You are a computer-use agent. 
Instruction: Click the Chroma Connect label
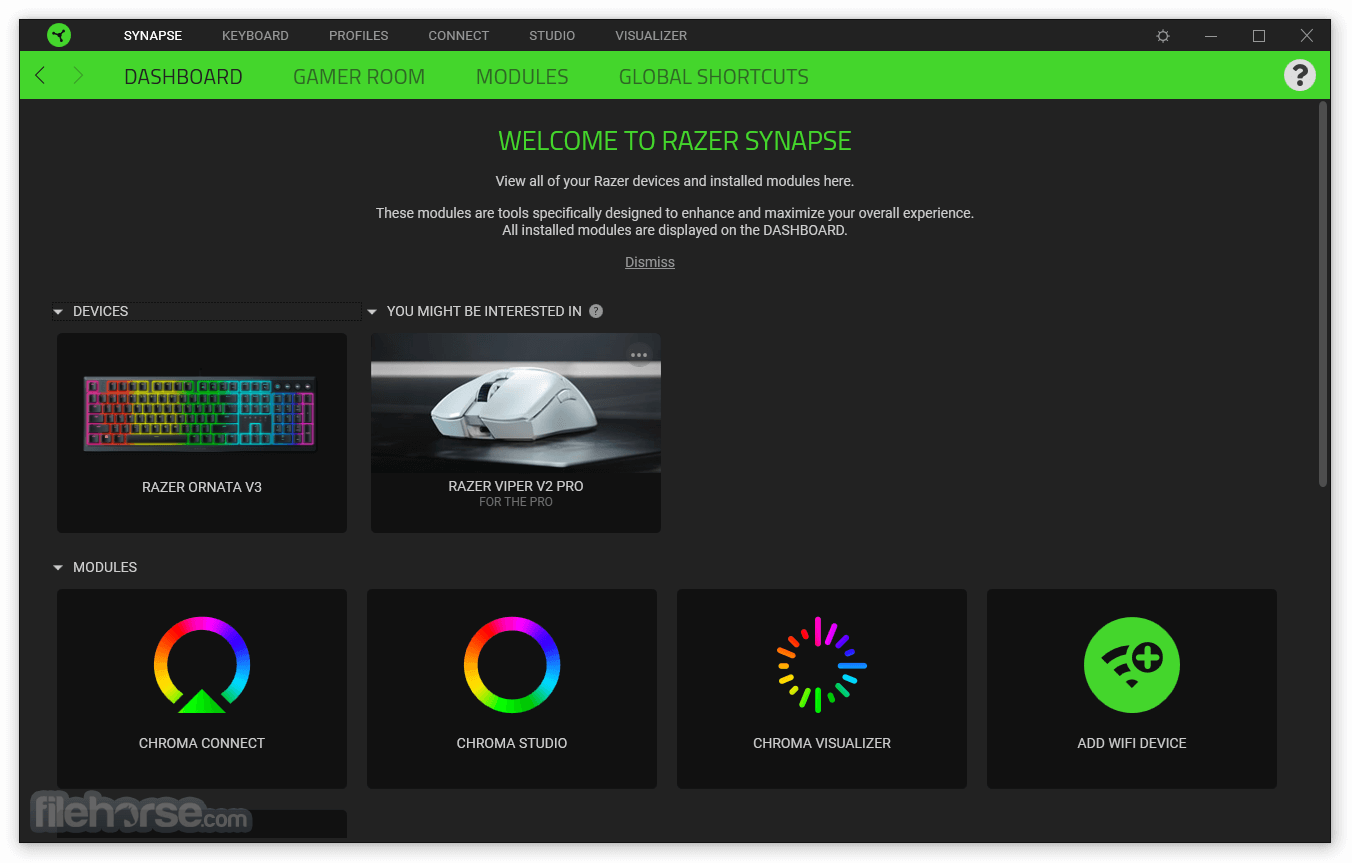pos(202,744)
